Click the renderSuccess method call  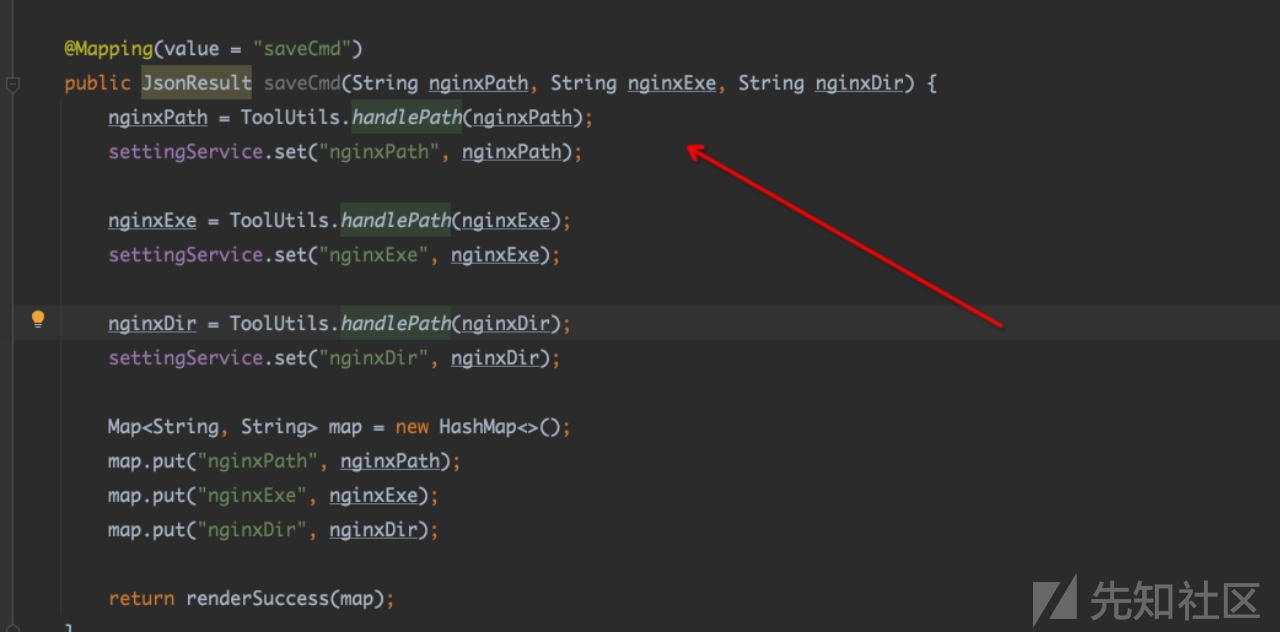[258, 598]
